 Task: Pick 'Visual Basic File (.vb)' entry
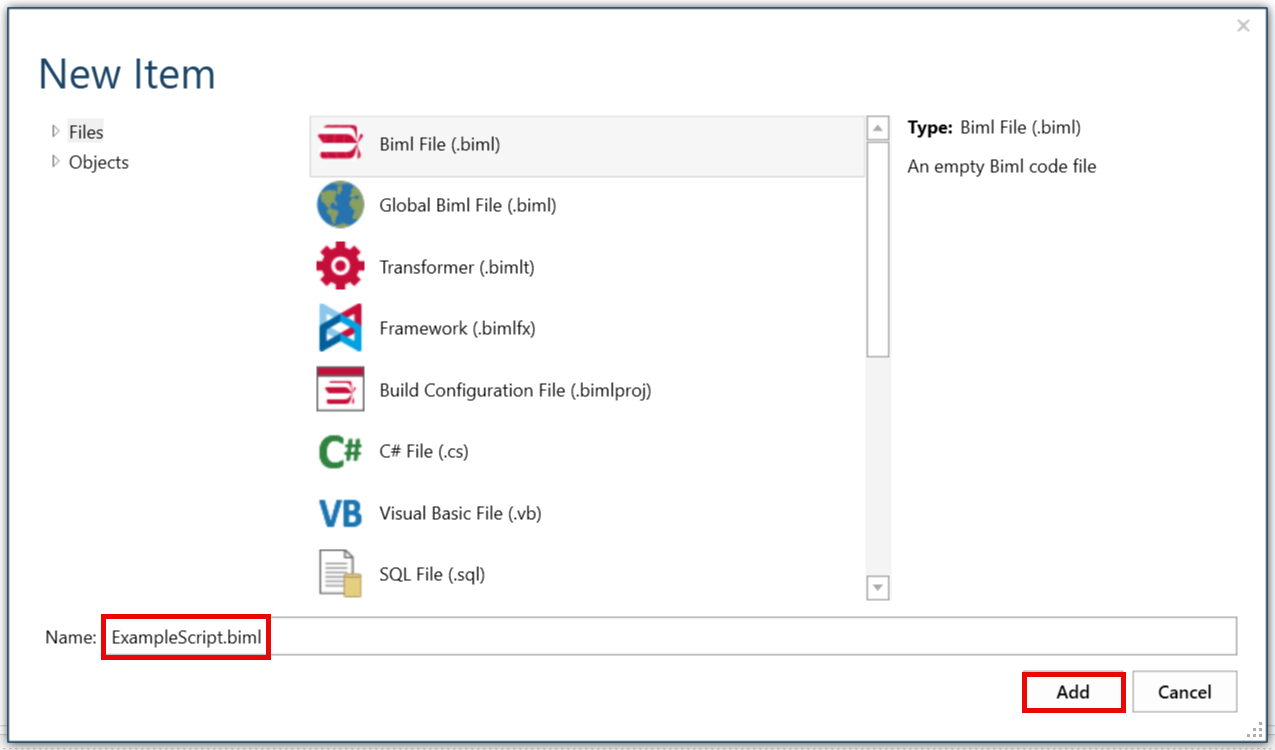pos(587,514)
